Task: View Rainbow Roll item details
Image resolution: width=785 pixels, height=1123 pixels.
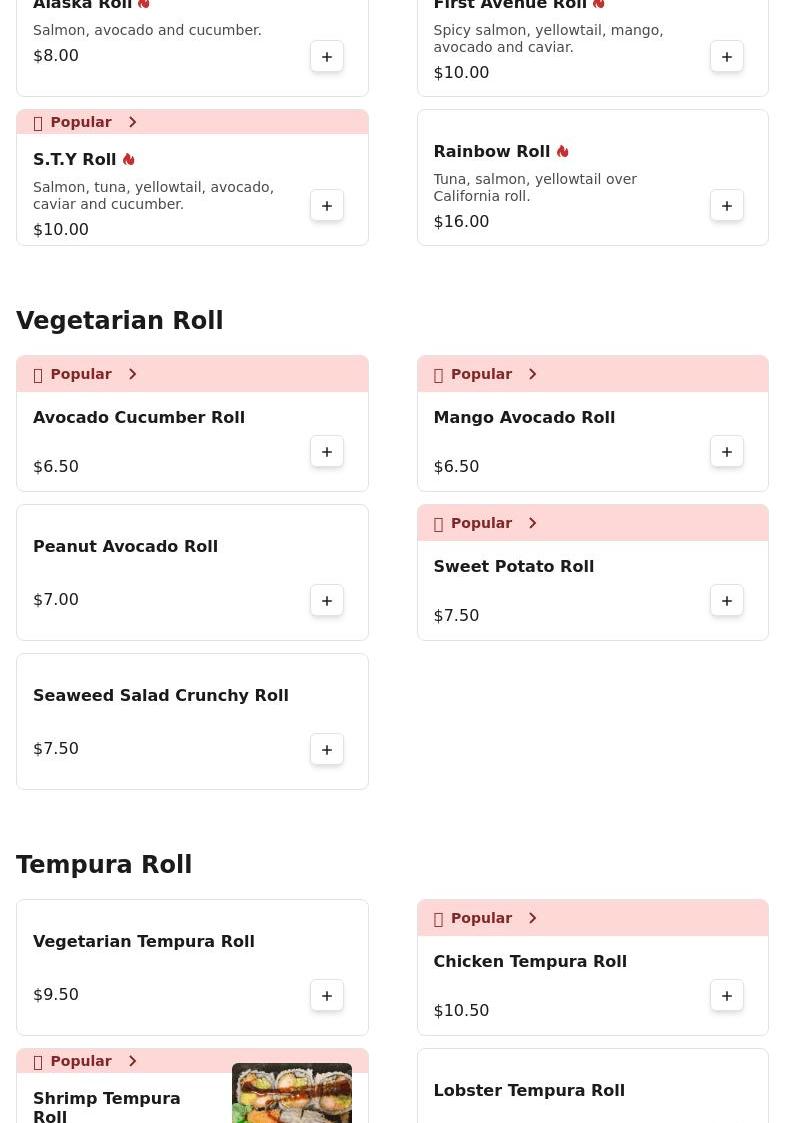Action: pyautogui.click(x=492, y=152)
